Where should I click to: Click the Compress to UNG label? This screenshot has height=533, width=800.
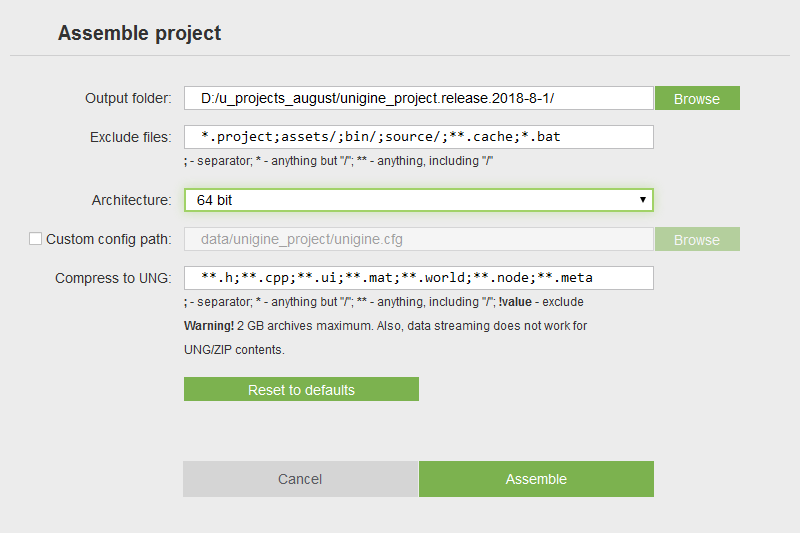click(x=113, y=278)
